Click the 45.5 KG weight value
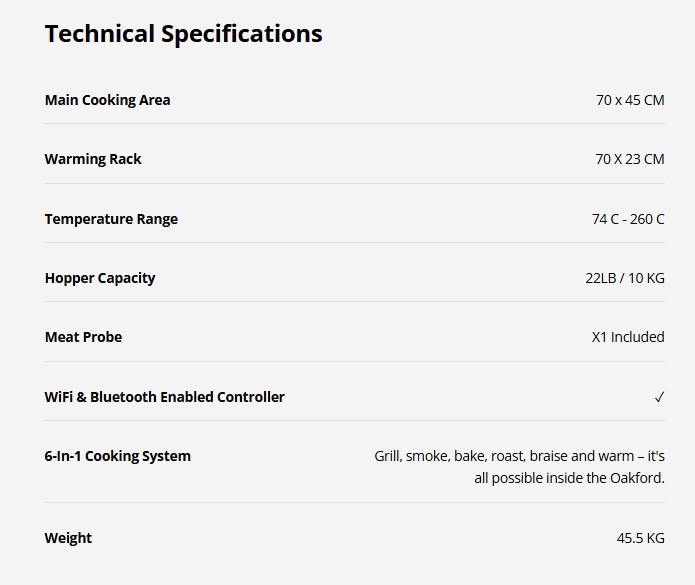This screenshot has height=585, width=695. (x=640, y=538)
